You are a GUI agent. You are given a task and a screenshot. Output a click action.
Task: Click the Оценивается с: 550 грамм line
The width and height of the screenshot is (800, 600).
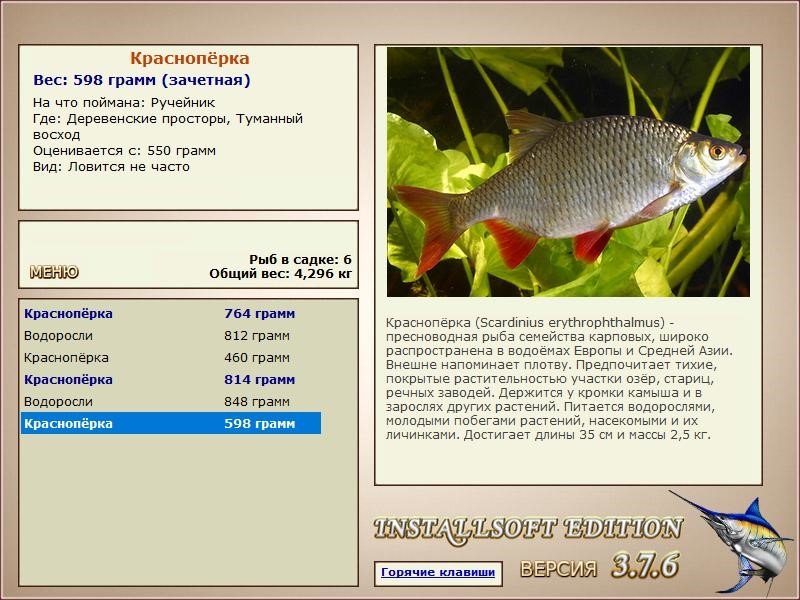click(124, 151)
